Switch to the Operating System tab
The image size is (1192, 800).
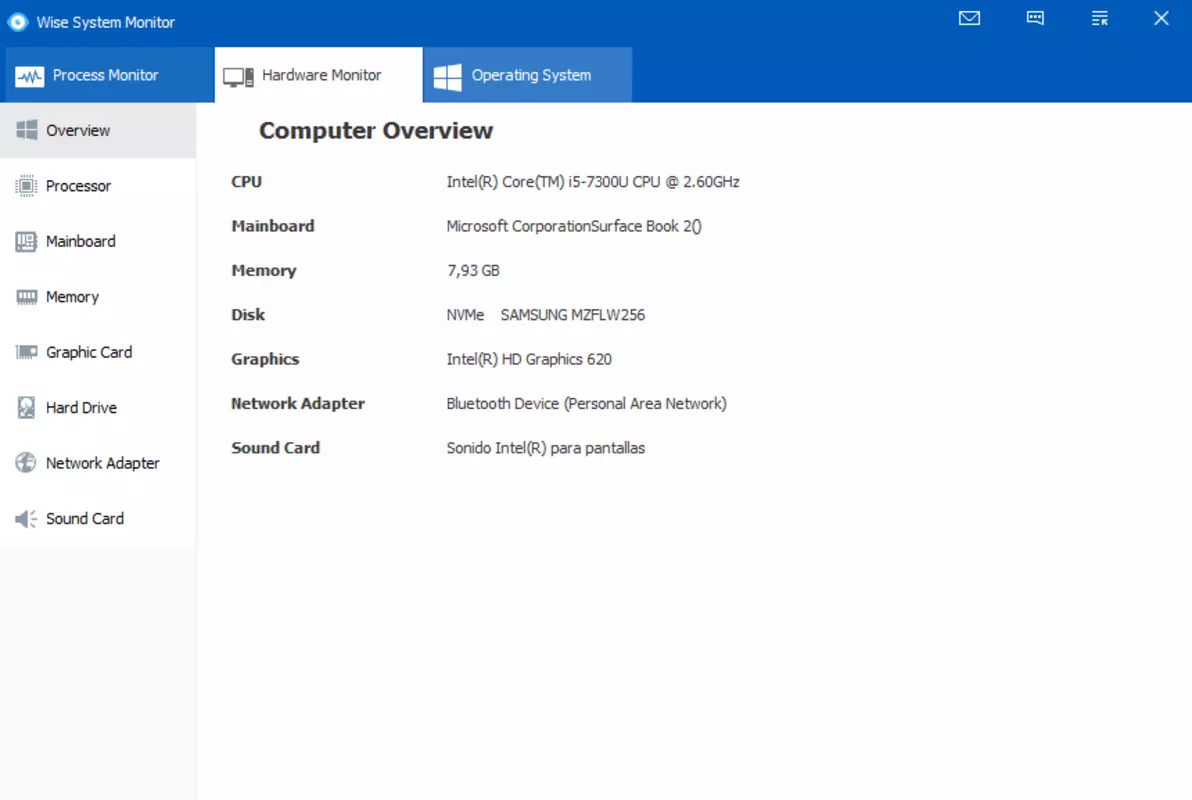(x=528, y=75)
